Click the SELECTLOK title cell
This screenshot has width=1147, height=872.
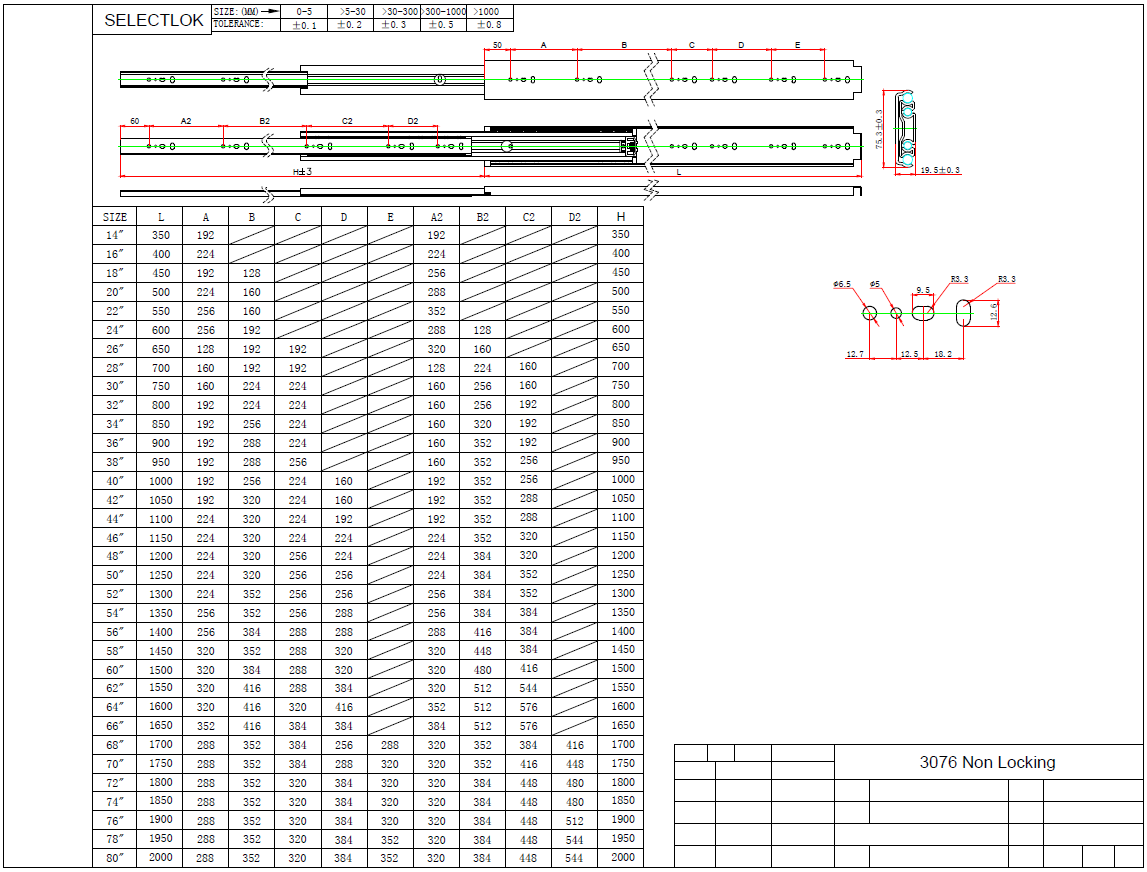pyautogui.click(x=152, y=20)
